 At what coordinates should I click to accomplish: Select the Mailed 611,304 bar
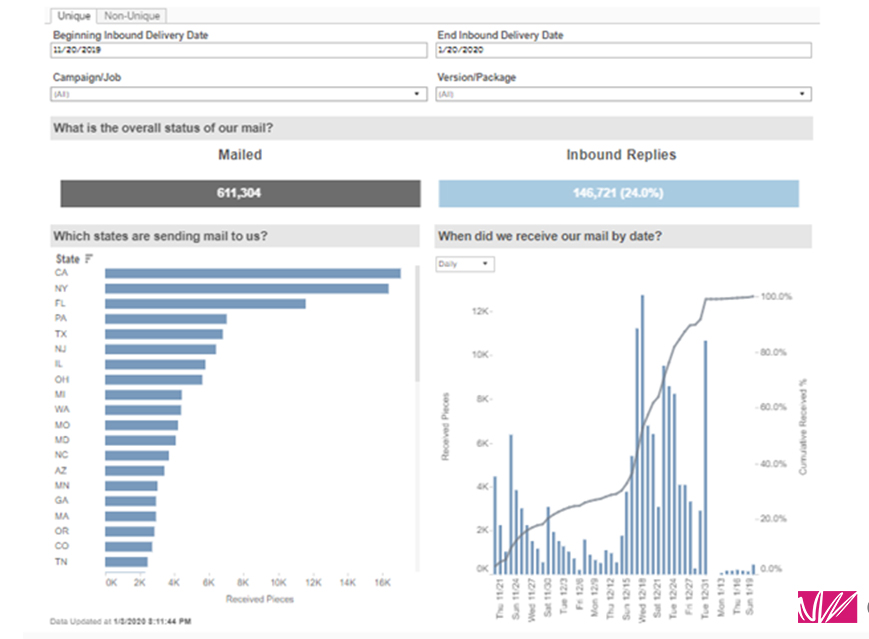click(240, 193)
